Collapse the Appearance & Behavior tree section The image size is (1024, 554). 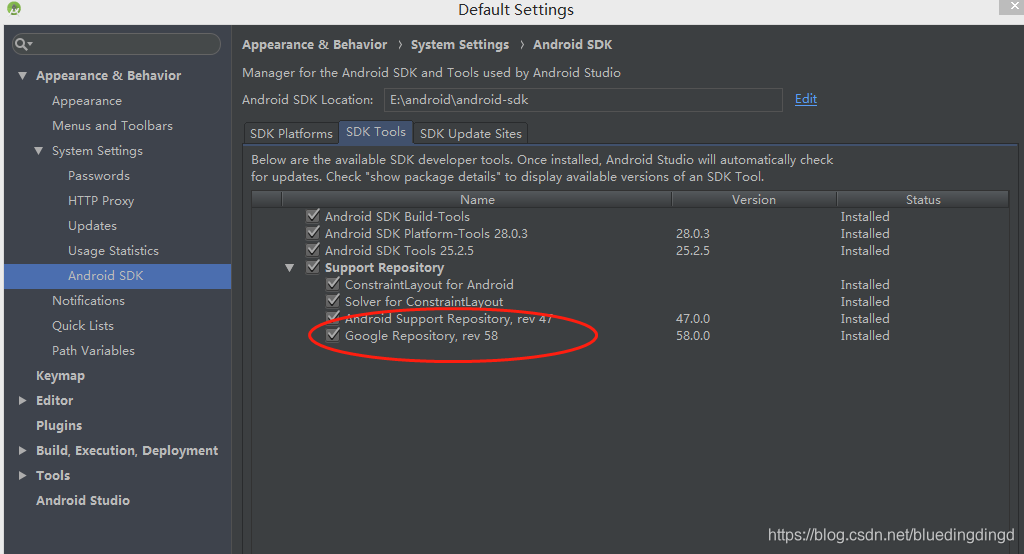click(x=22, y=76)
